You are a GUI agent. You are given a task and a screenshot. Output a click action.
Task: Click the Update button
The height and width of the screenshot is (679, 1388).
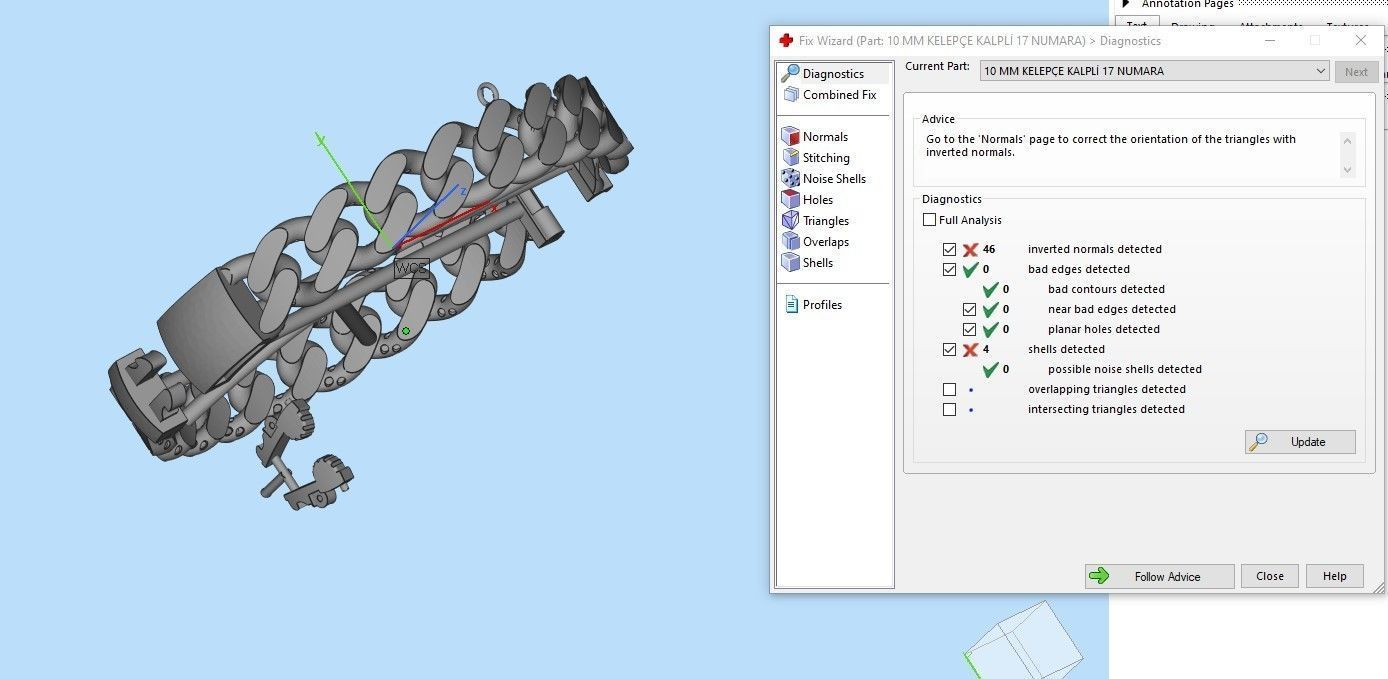click(x=1300, y=442)
